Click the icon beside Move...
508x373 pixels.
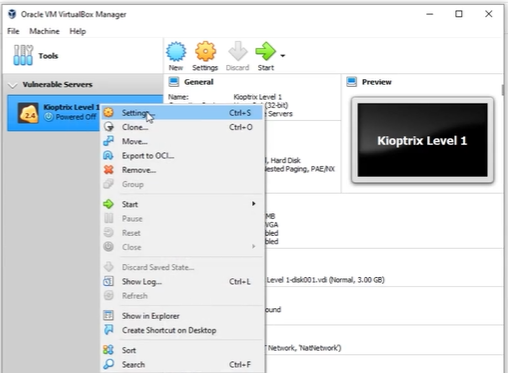coord(108,141)
